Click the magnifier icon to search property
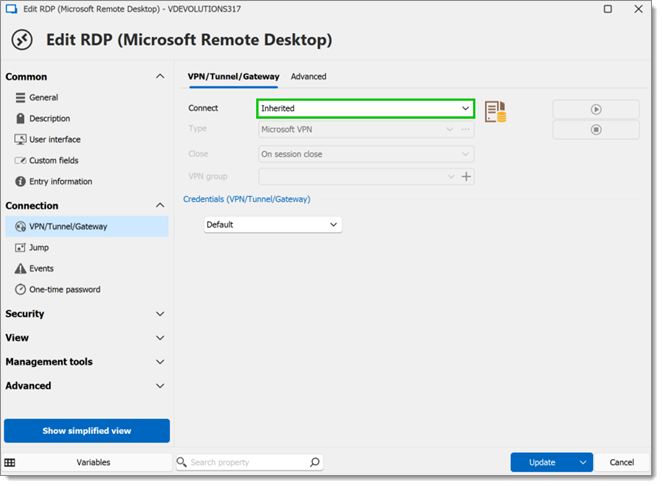The width and height of the screenshot is (662, 486). [315, 462]
